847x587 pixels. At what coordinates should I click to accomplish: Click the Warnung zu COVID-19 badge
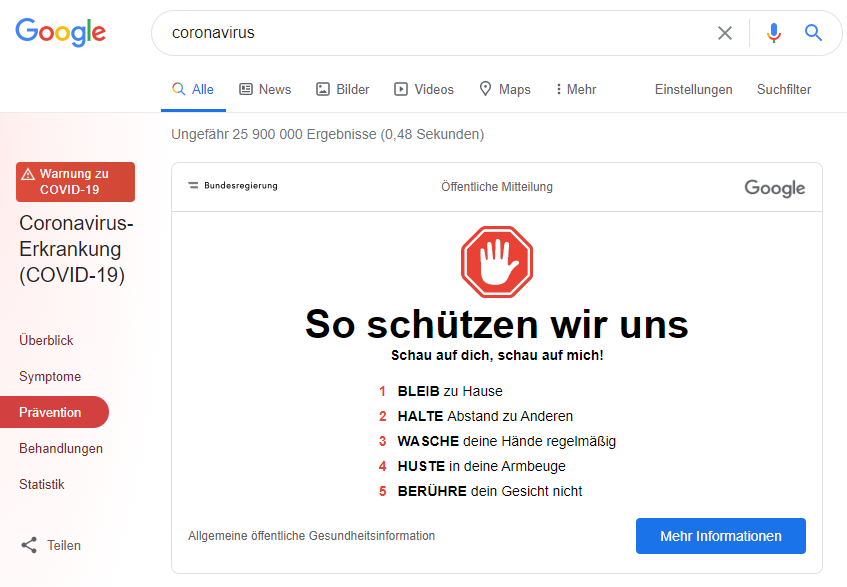click(x=76, y=182)
